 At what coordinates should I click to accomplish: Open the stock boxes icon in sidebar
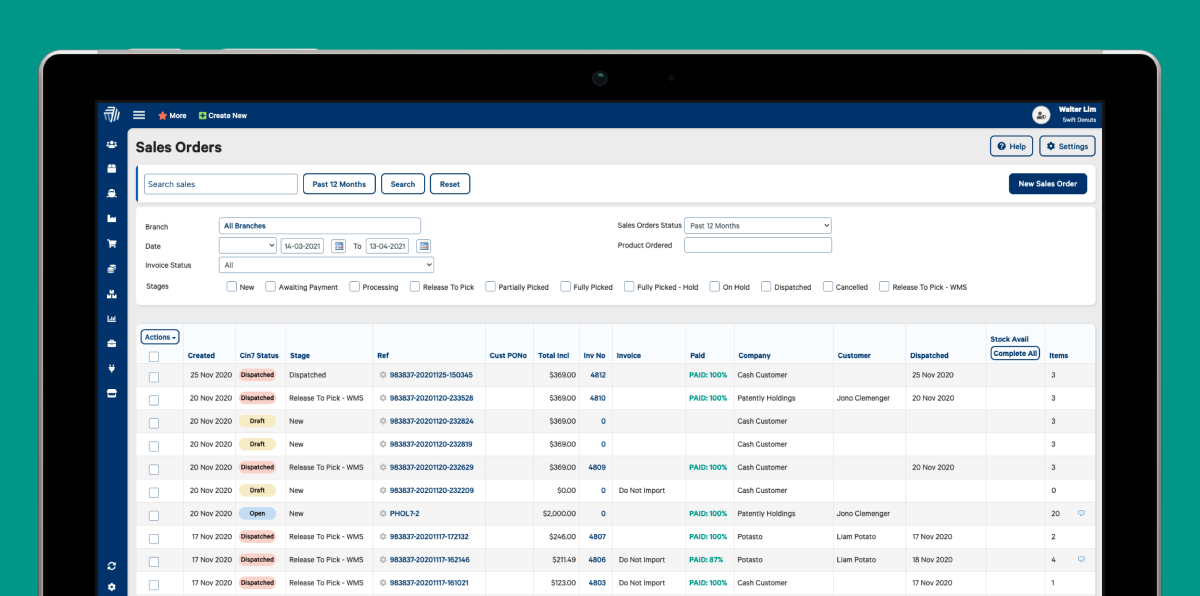pyautogui.click(x=112, y=294)
